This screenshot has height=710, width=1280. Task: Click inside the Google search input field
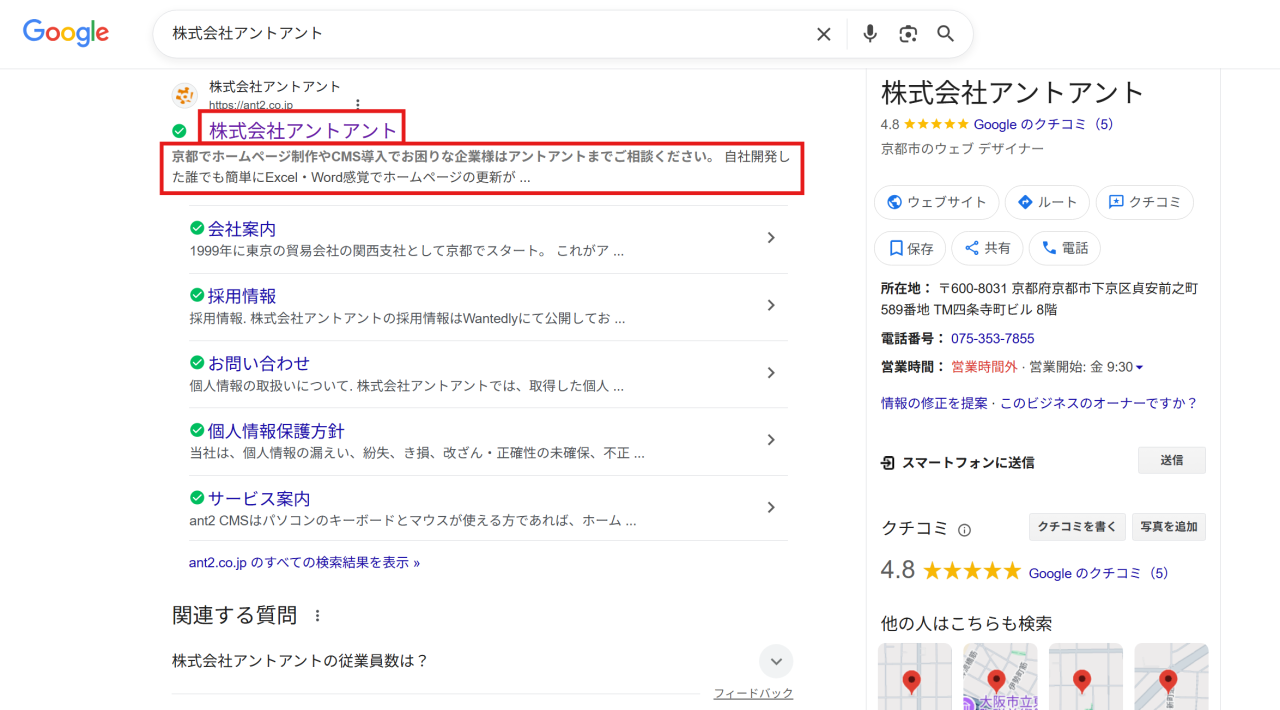coord(480,34)
